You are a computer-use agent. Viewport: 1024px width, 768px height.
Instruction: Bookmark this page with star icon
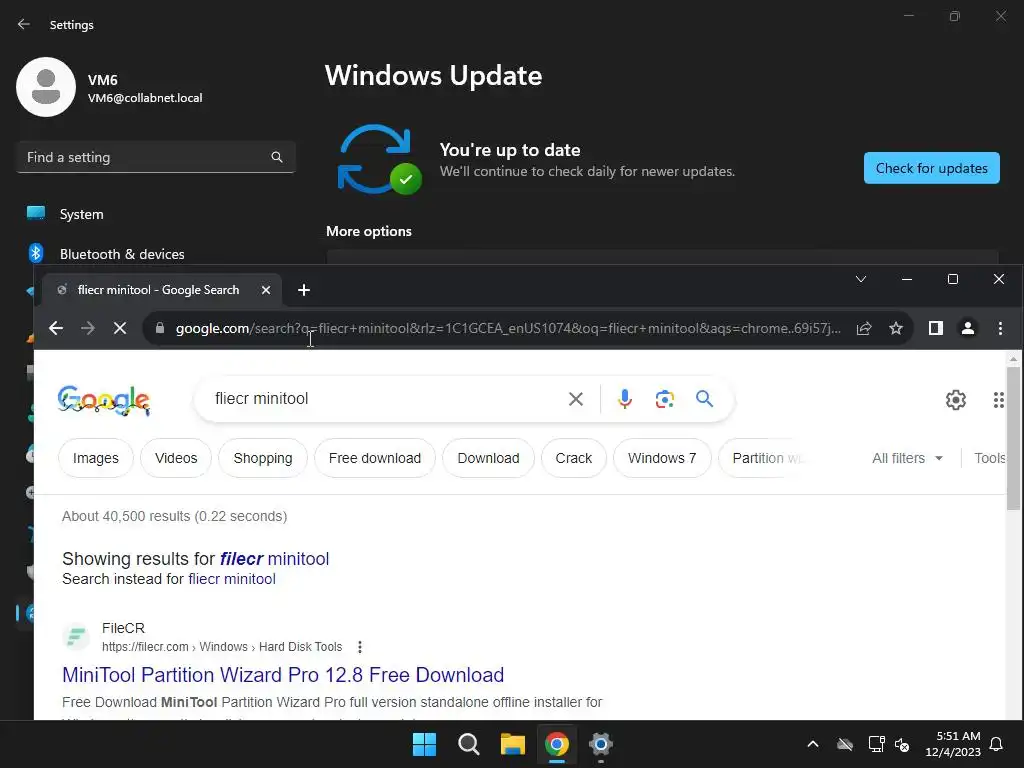[x=896, y=328]
